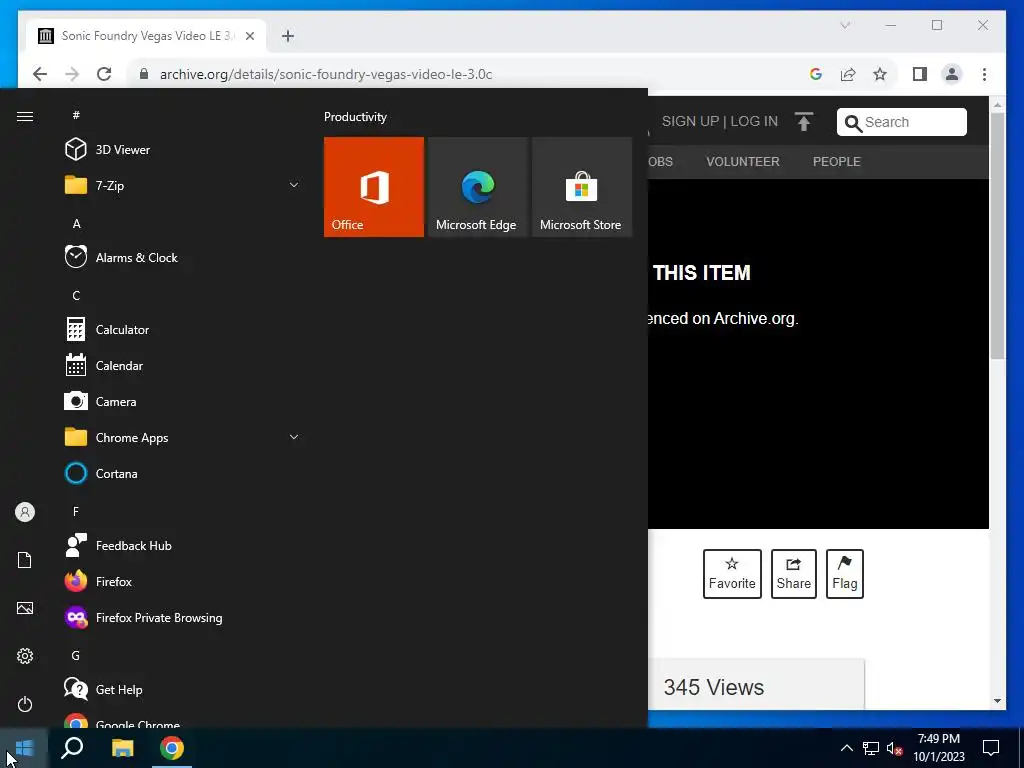1024x768 pixels.
Task: Toggle Chrome side panel
Action: tap(920, 74)
